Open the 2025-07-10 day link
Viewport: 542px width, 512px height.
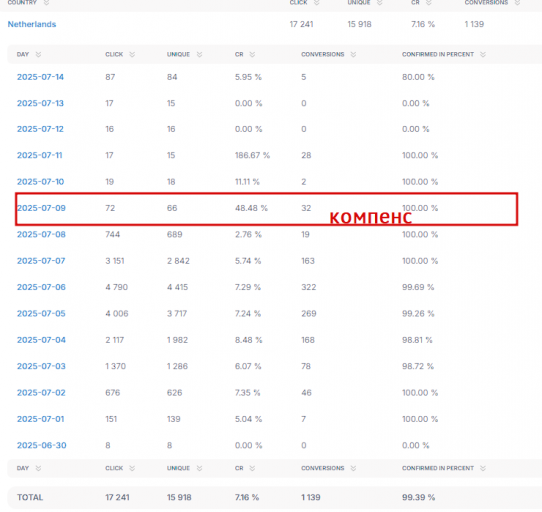40,182
